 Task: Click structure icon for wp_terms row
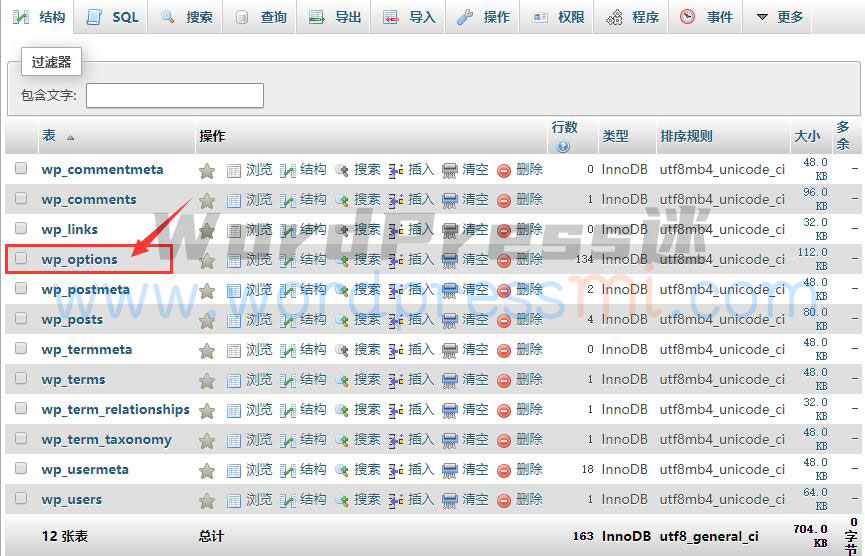tap(288, 381)
